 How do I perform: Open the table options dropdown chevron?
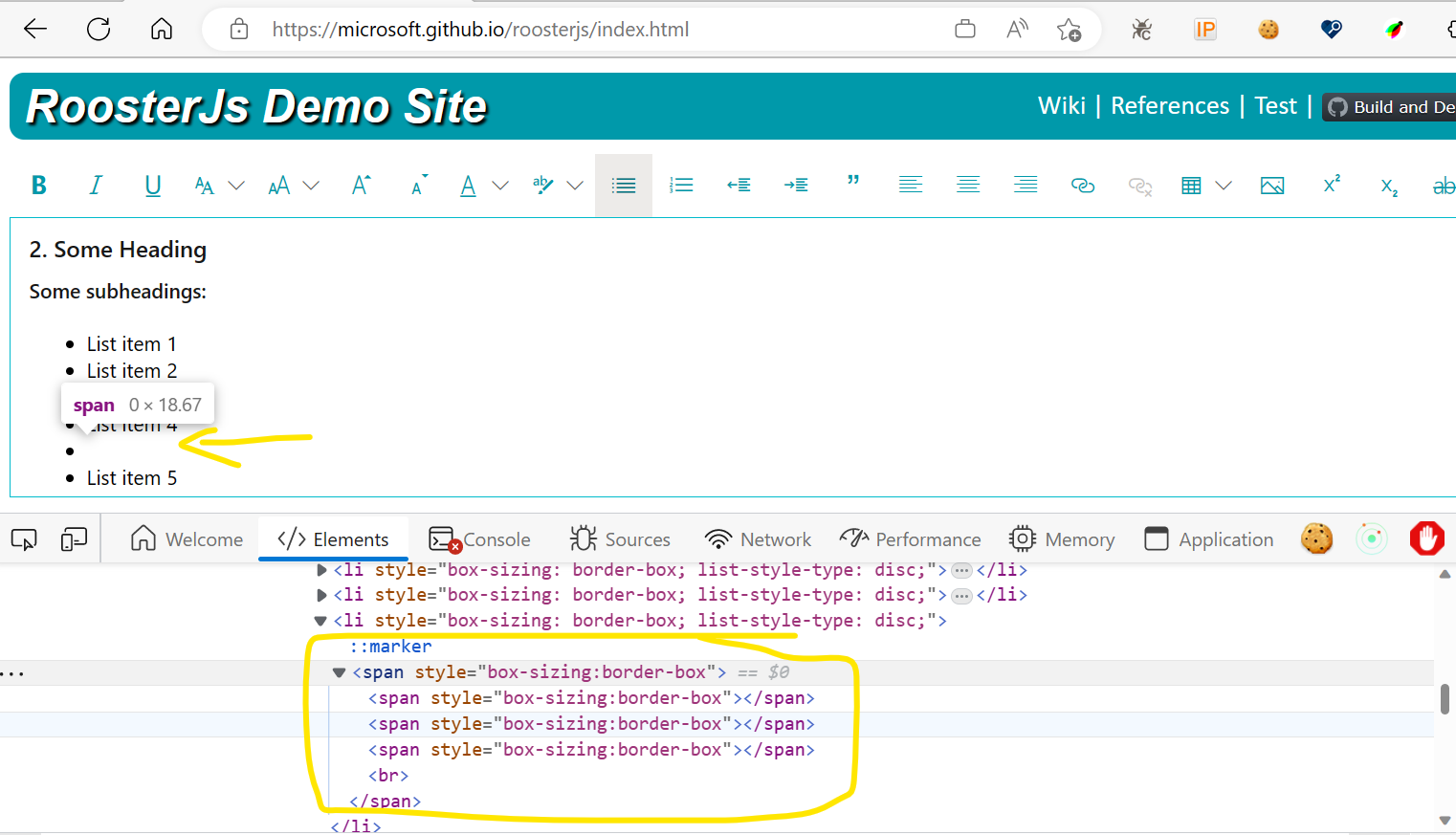point(1224,185)
